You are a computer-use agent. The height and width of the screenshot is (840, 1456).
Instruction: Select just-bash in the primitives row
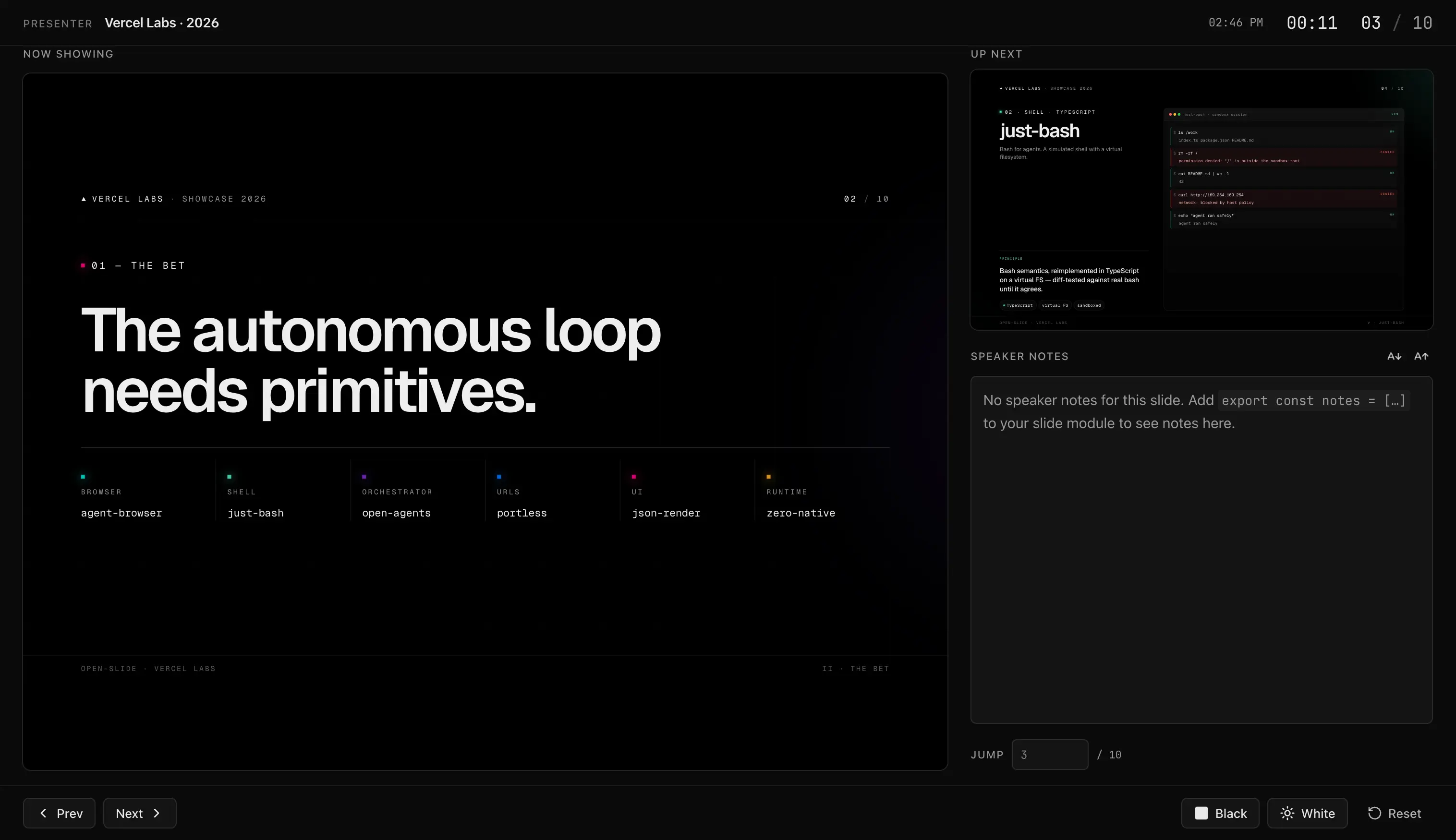click(x=255, y=513)
